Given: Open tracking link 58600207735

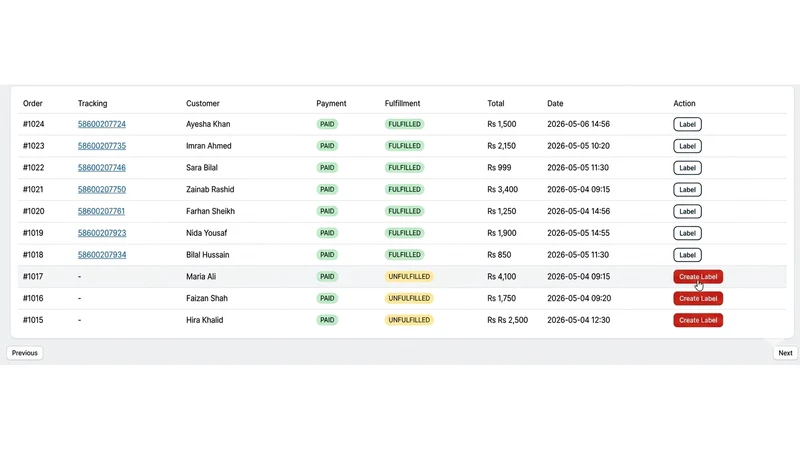Looking at the screenshot, I should point(102,146).
